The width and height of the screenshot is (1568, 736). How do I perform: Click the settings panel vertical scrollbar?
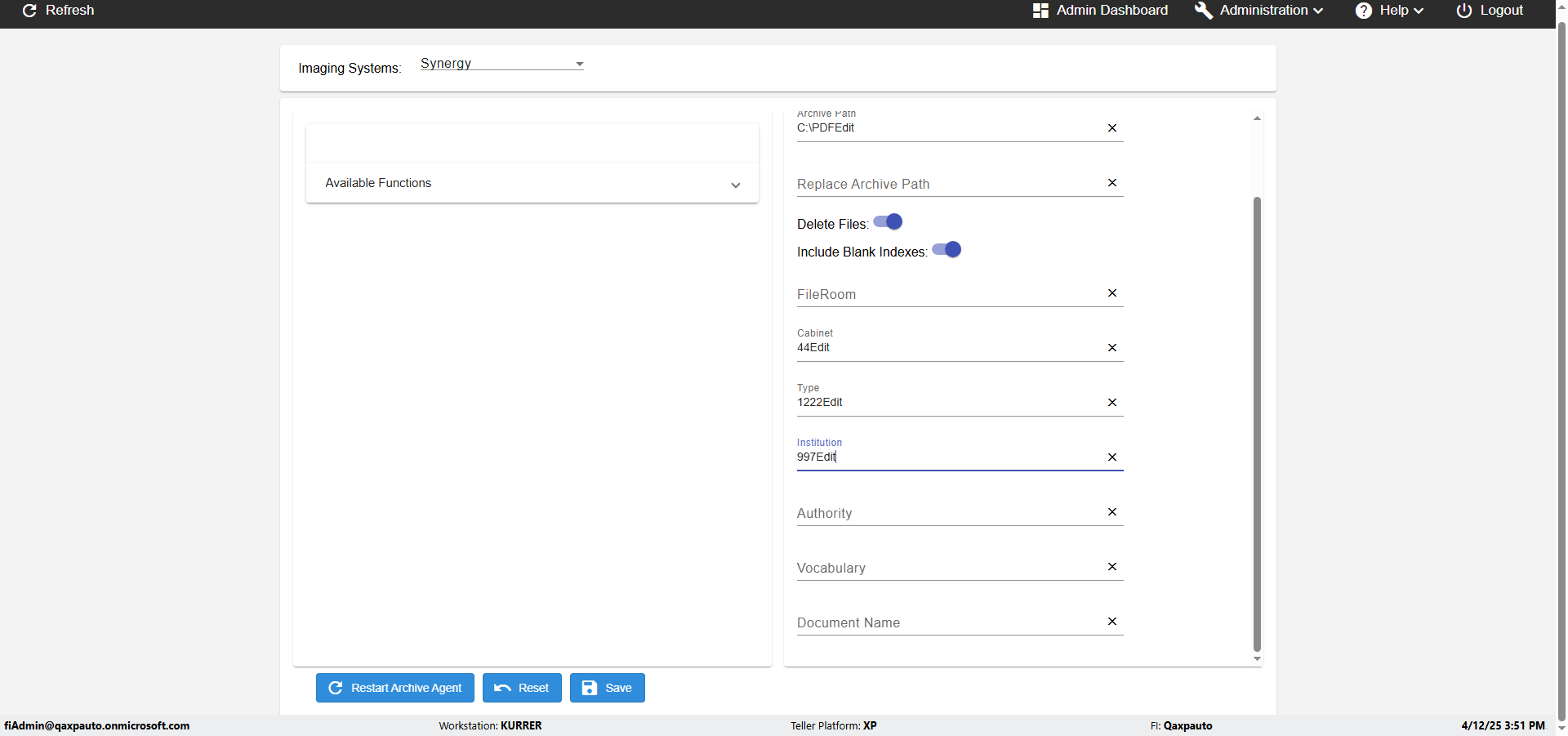coord(1257,425)
